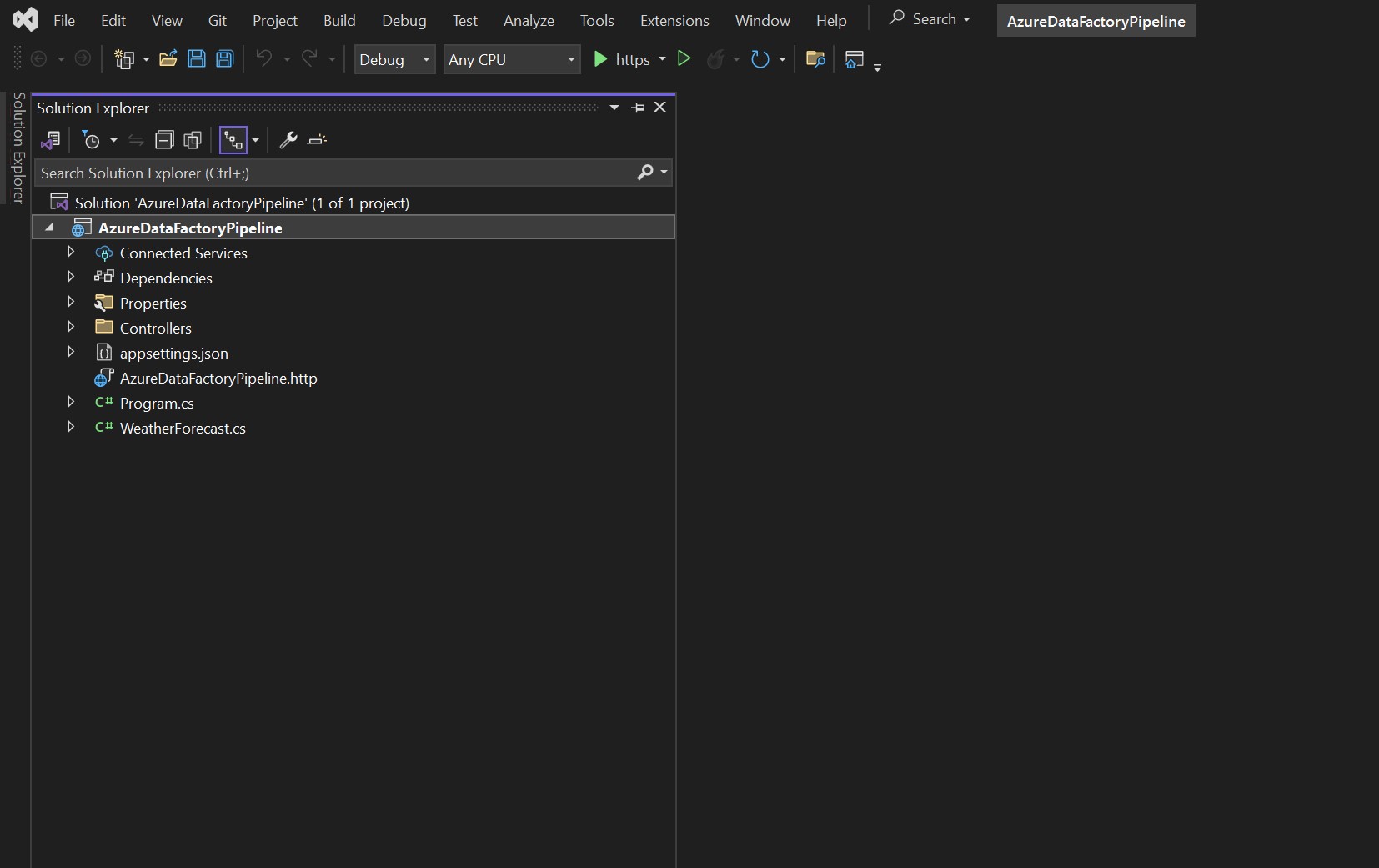The image size is (1379, 868).
Task: Click the browser Restart refresh icon
Action: tap(760, 59)
